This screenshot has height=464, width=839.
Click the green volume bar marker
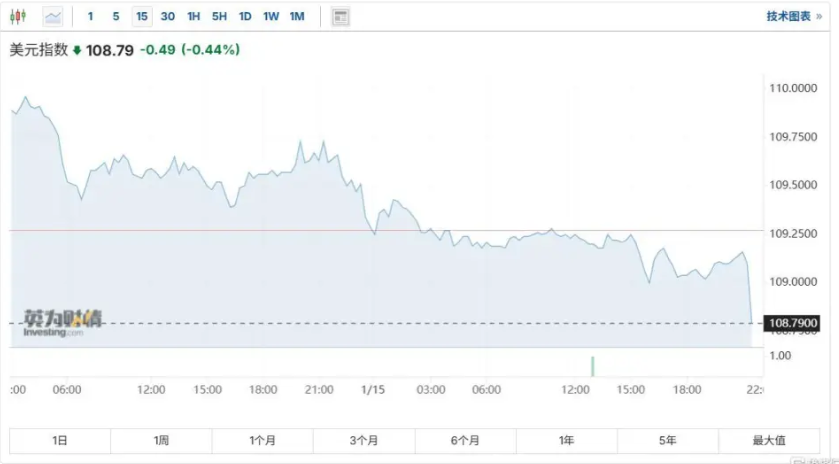[x=592, y=366]
